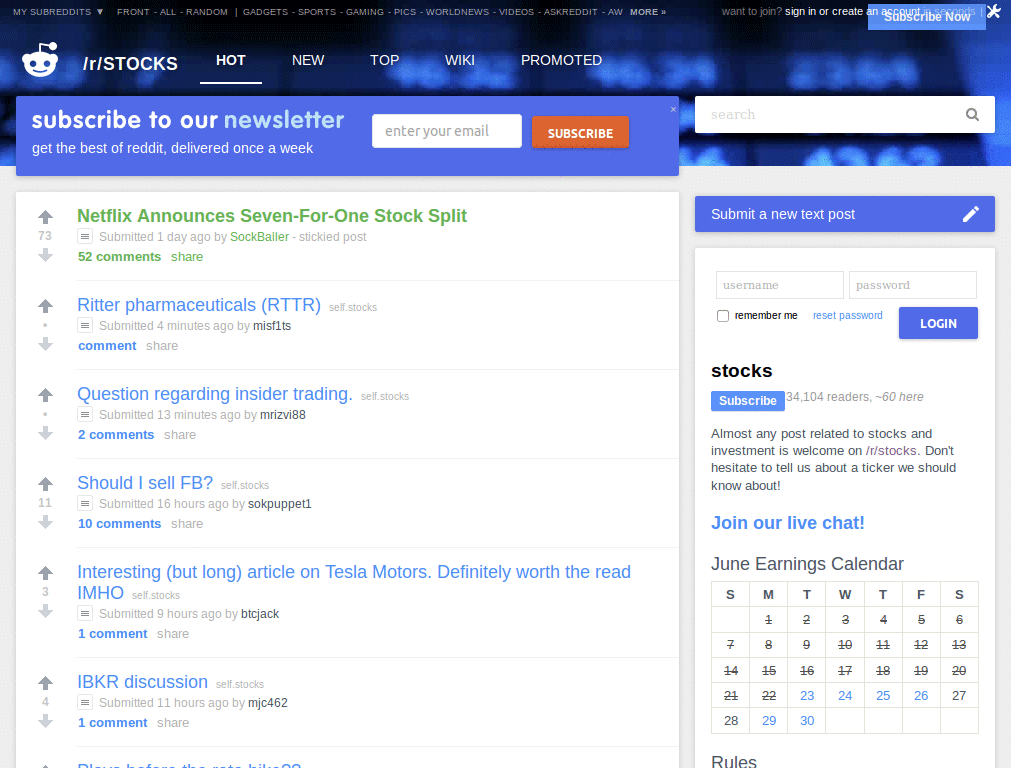Upvote the IBKR discussion post

click(x=45, y=683)
